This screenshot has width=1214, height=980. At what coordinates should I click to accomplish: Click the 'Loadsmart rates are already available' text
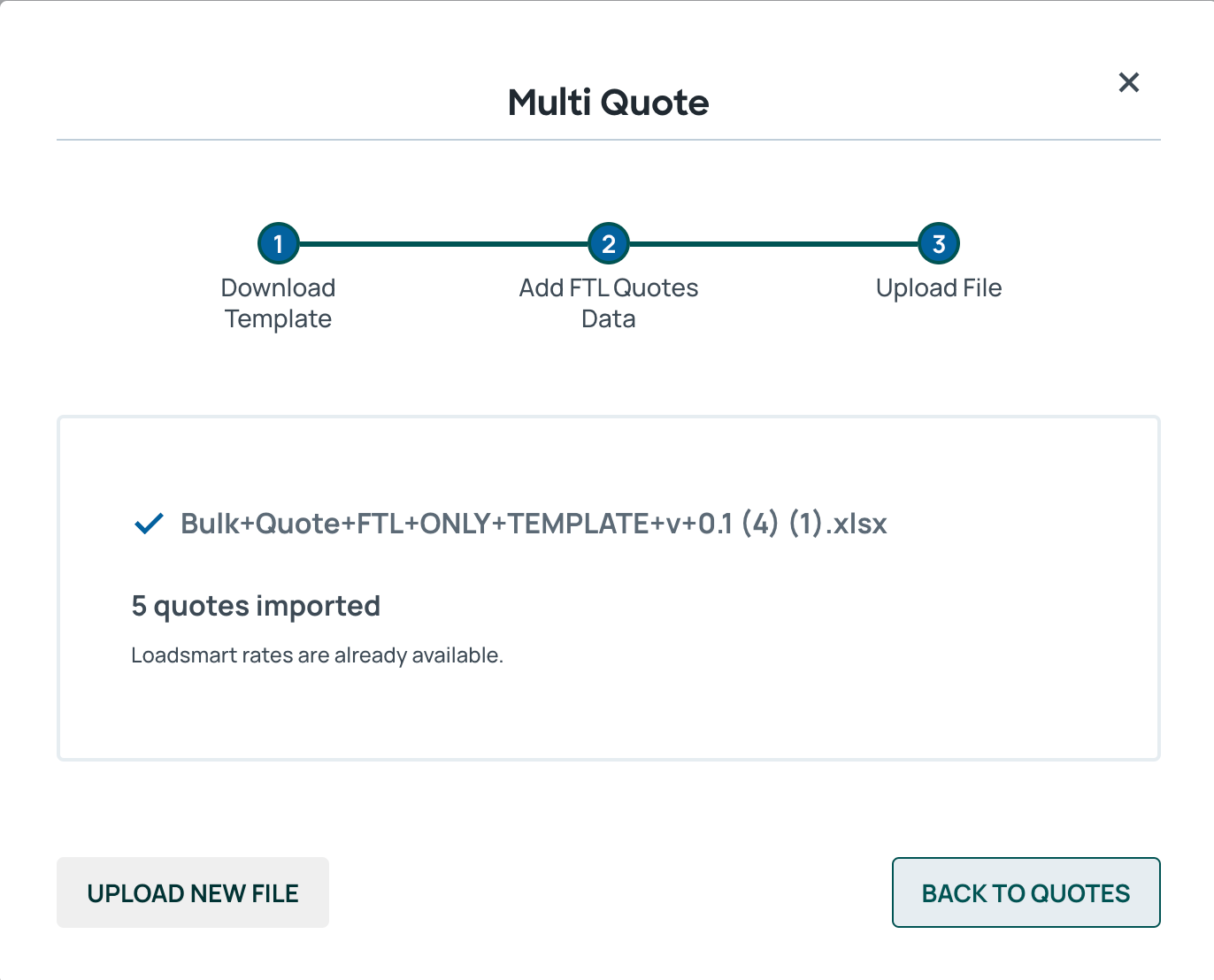point(317,655)
